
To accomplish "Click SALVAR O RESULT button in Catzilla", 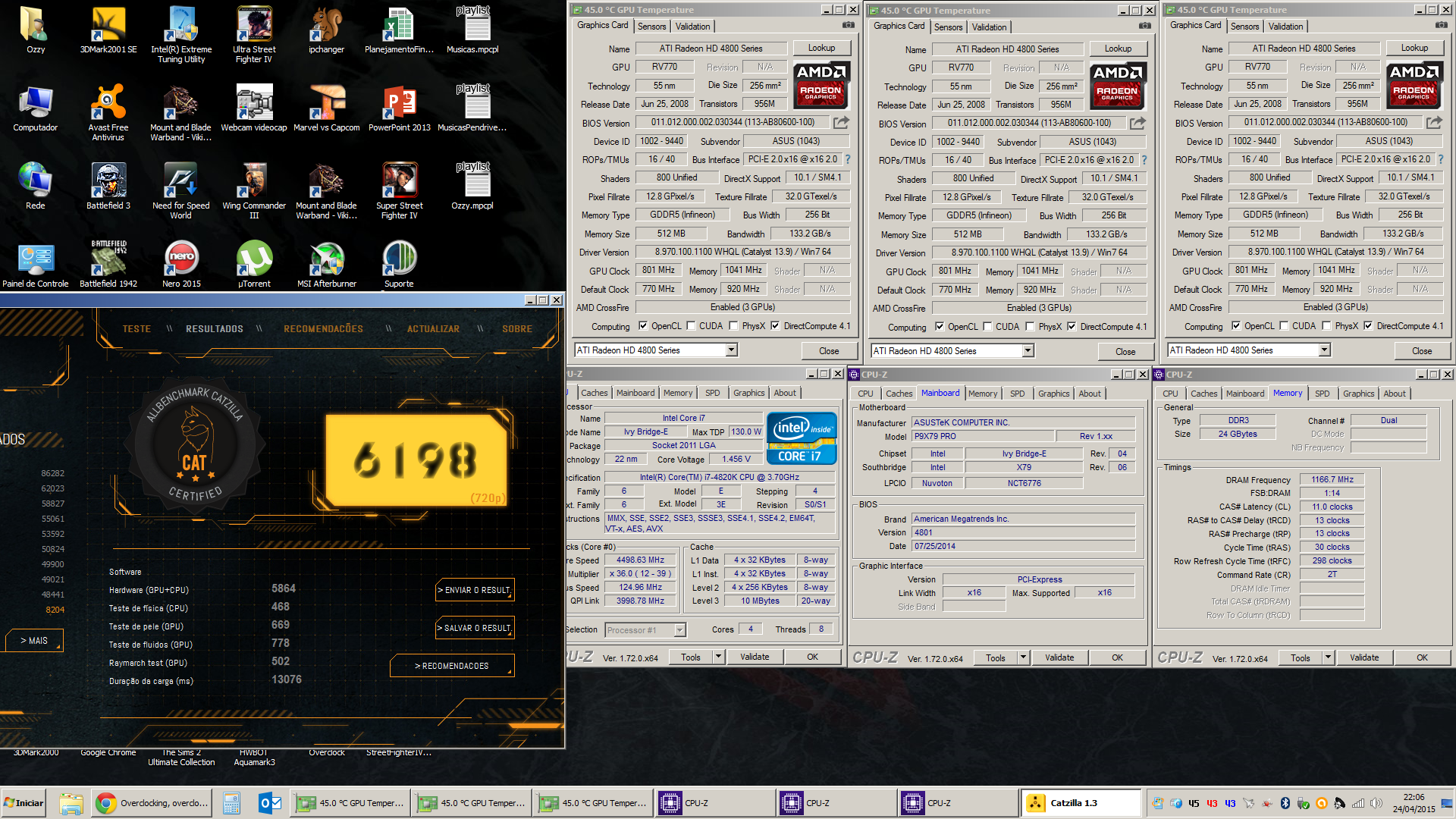I will pyautogui.click(x=475, y=628).
